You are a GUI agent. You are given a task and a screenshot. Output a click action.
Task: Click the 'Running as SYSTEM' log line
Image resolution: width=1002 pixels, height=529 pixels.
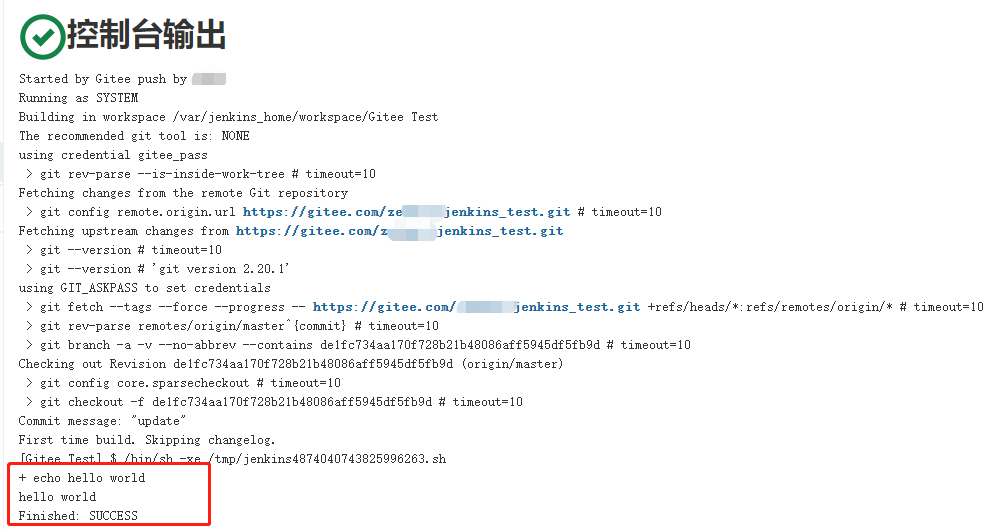tap(78, 98)
